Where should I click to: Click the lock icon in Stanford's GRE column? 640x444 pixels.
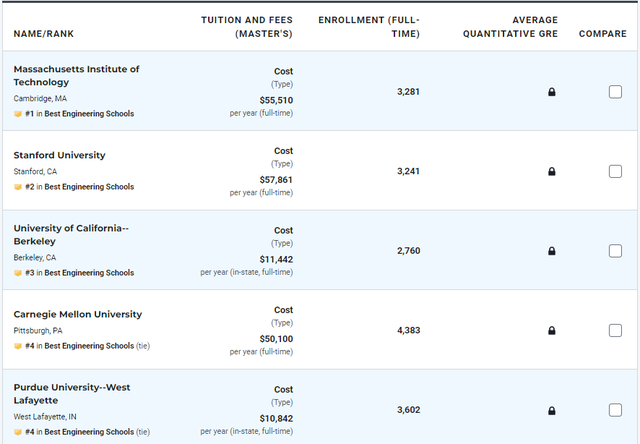[x=551, y=171]
